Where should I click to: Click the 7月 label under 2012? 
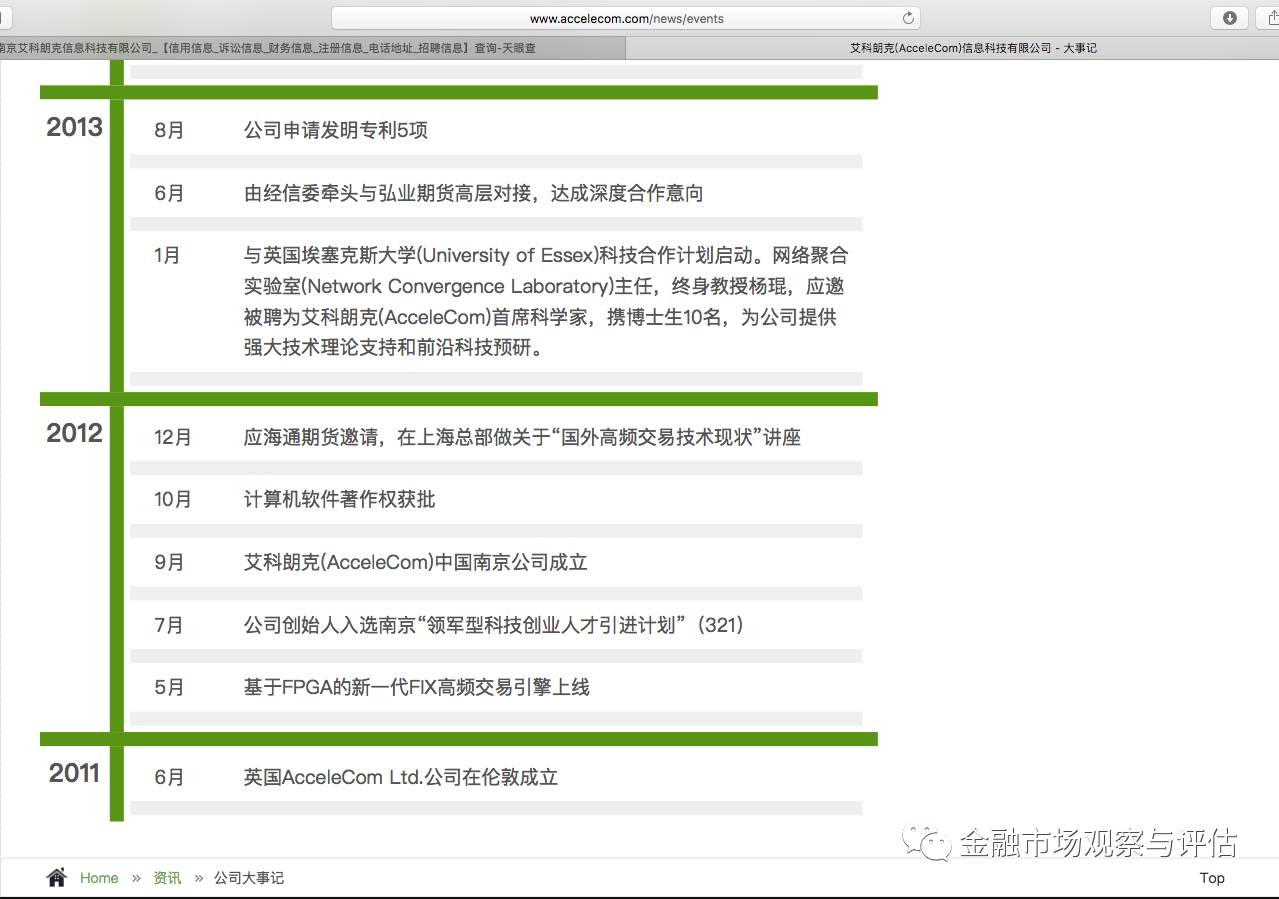point(169,625)
